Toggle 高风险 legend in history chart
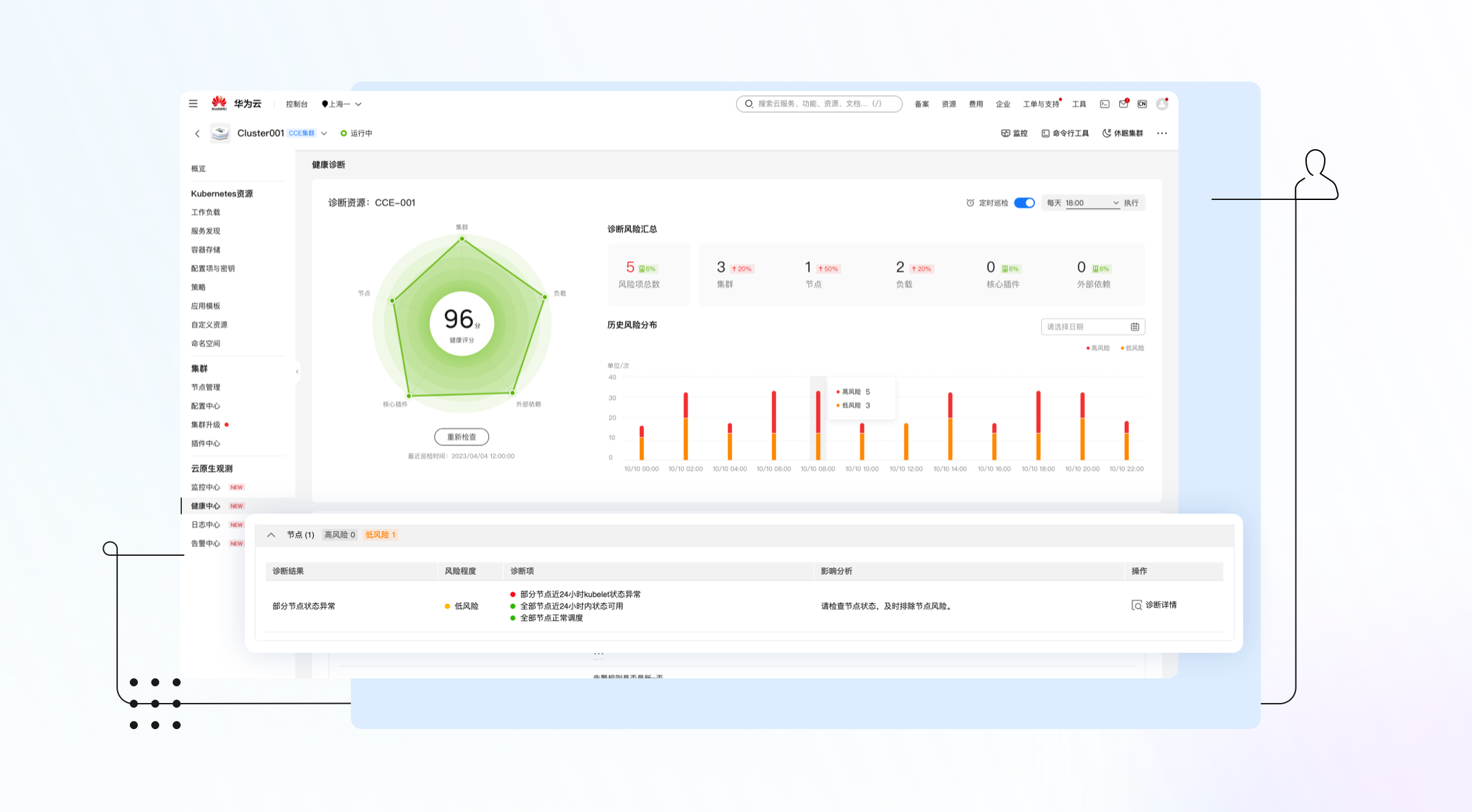 point(1098,348)
